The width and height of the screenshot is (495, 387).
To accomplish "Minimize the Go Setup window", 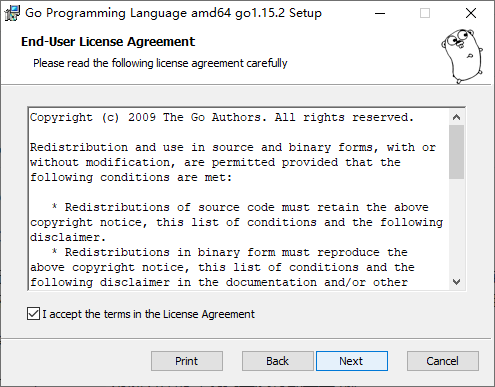I will pos(380,13).
